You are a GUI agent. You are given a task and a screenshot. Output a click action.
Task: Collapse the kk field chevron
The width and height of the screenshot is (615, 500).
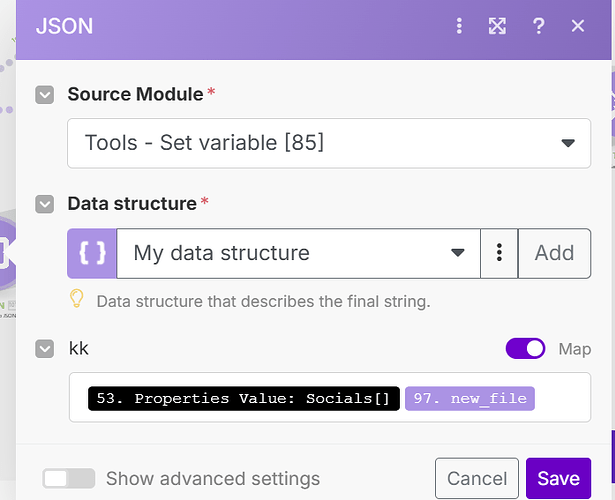(x=45, y=349)
